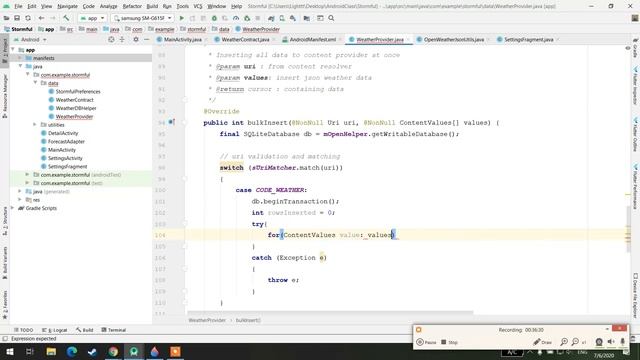
Task: Switch to the WeatherContract.java tab
Action: [x=242, y=40]
